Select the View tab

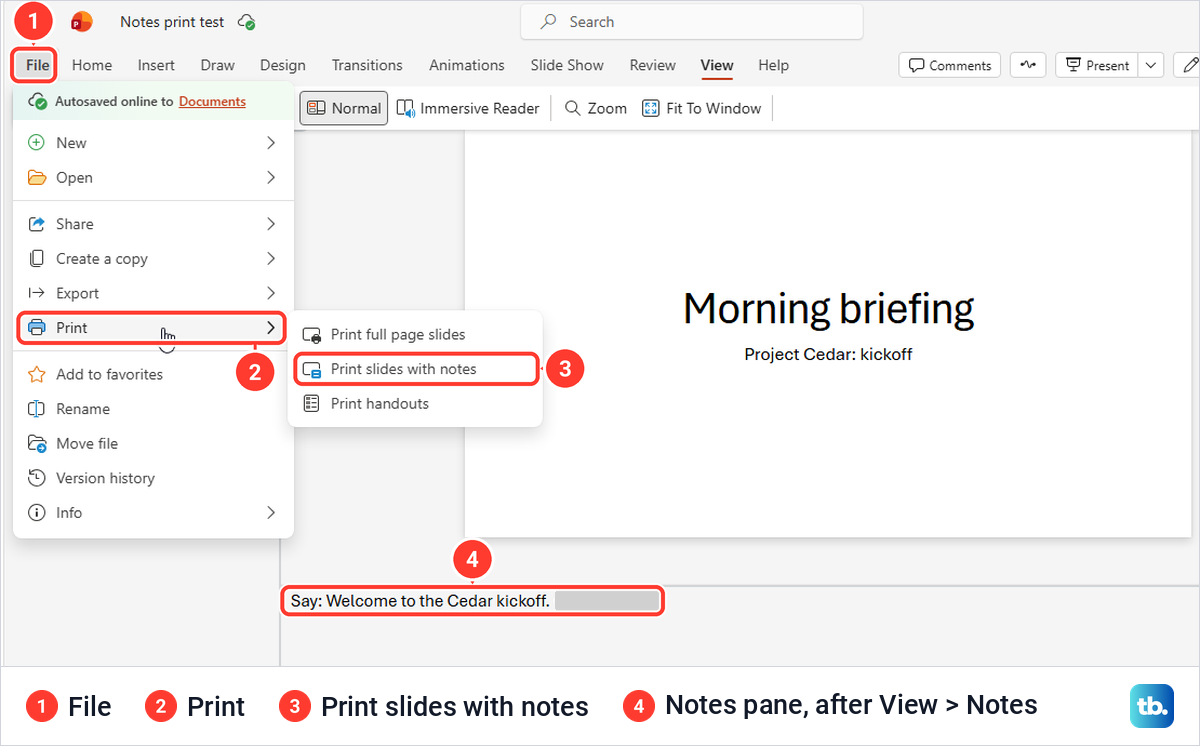717,65
